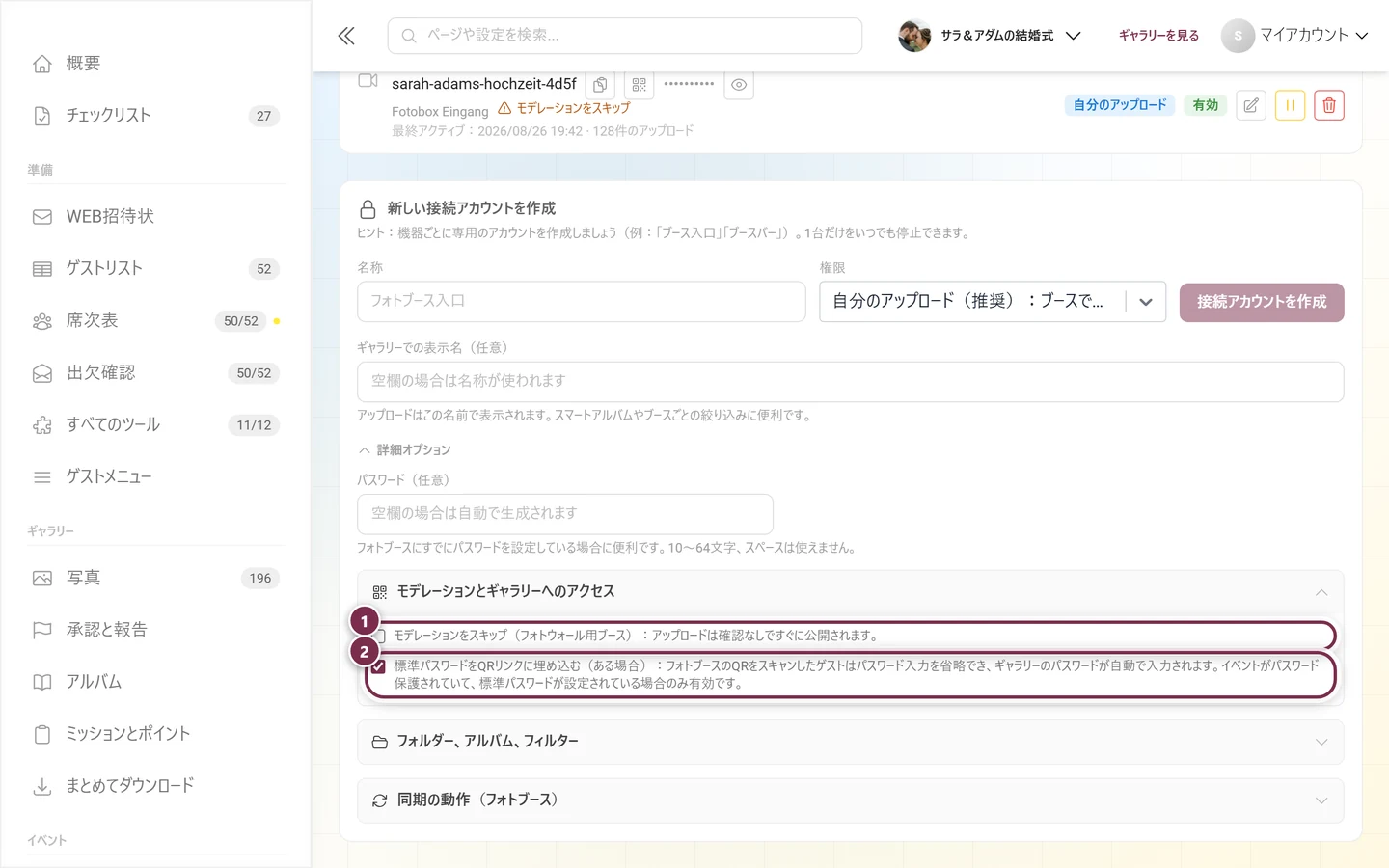This screenshot has width=1389, height=868.
Task: Click the 自分のアップロード permission badge
Action: [1120, 105]
